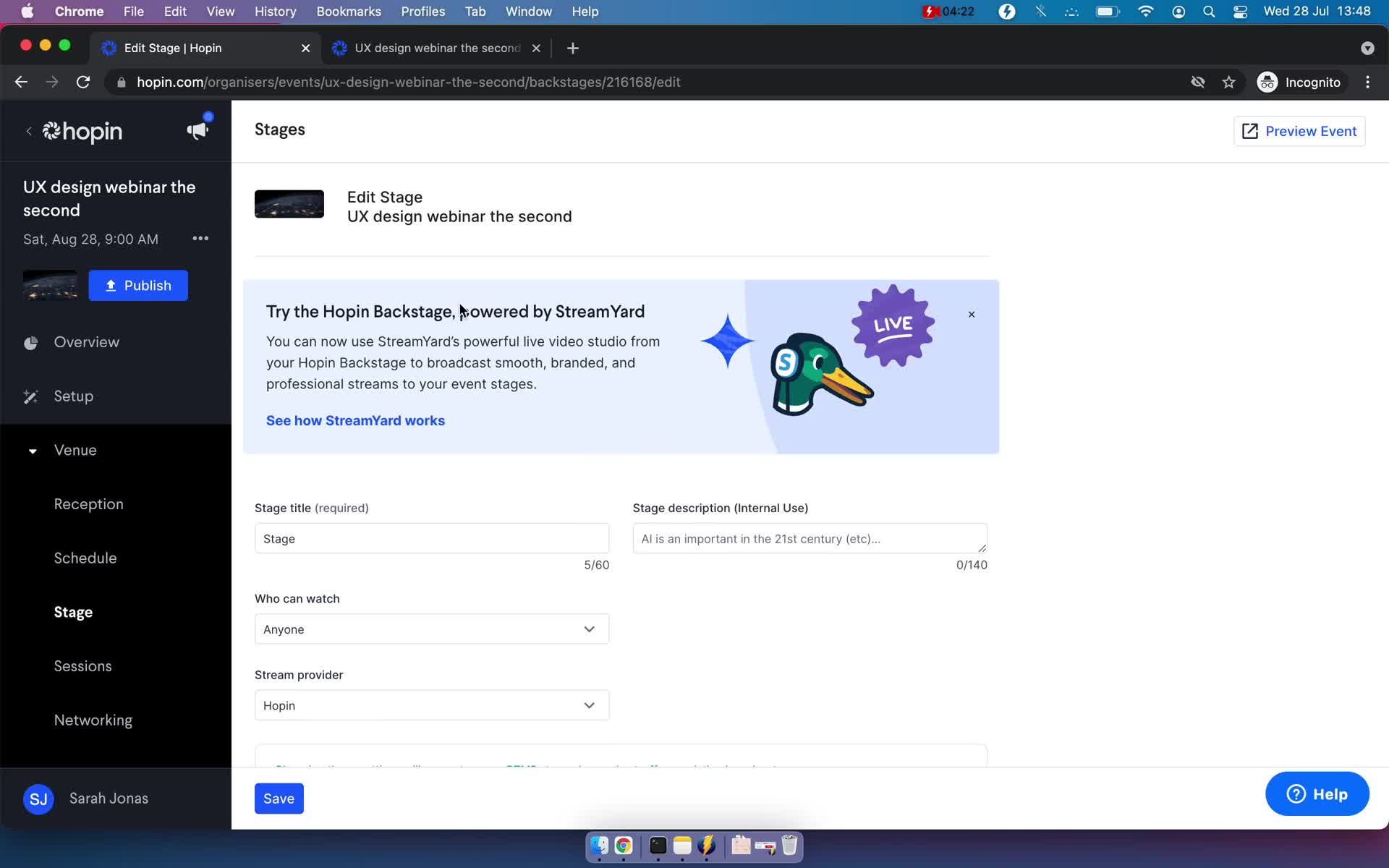
Task: Click the tracking-blocked eye icon in address bar
Action: pos(1198,82)
